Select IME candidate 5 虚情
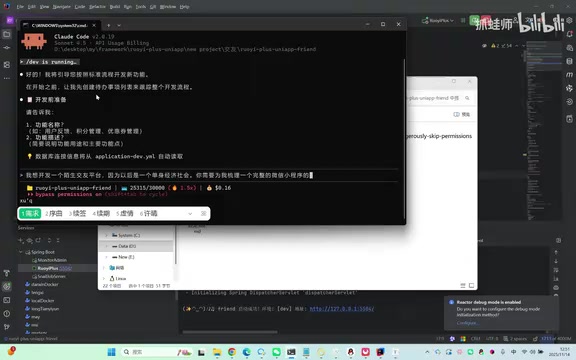The image size is (576, 360). (125, 213)
